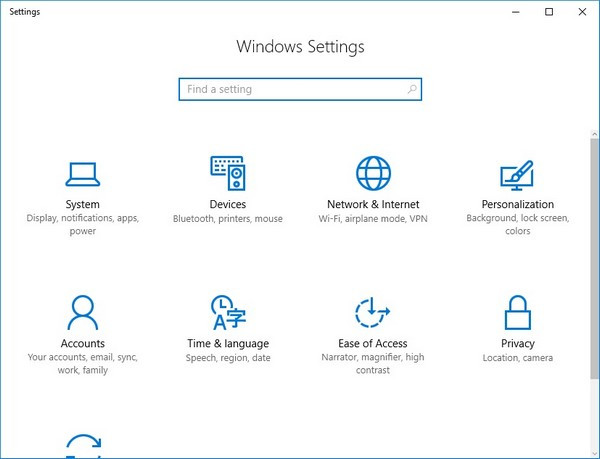The width and height of the screenshot is (600, 459).
Task: Click 'Background, lock screen, colors' description
Action: [517, 225]
